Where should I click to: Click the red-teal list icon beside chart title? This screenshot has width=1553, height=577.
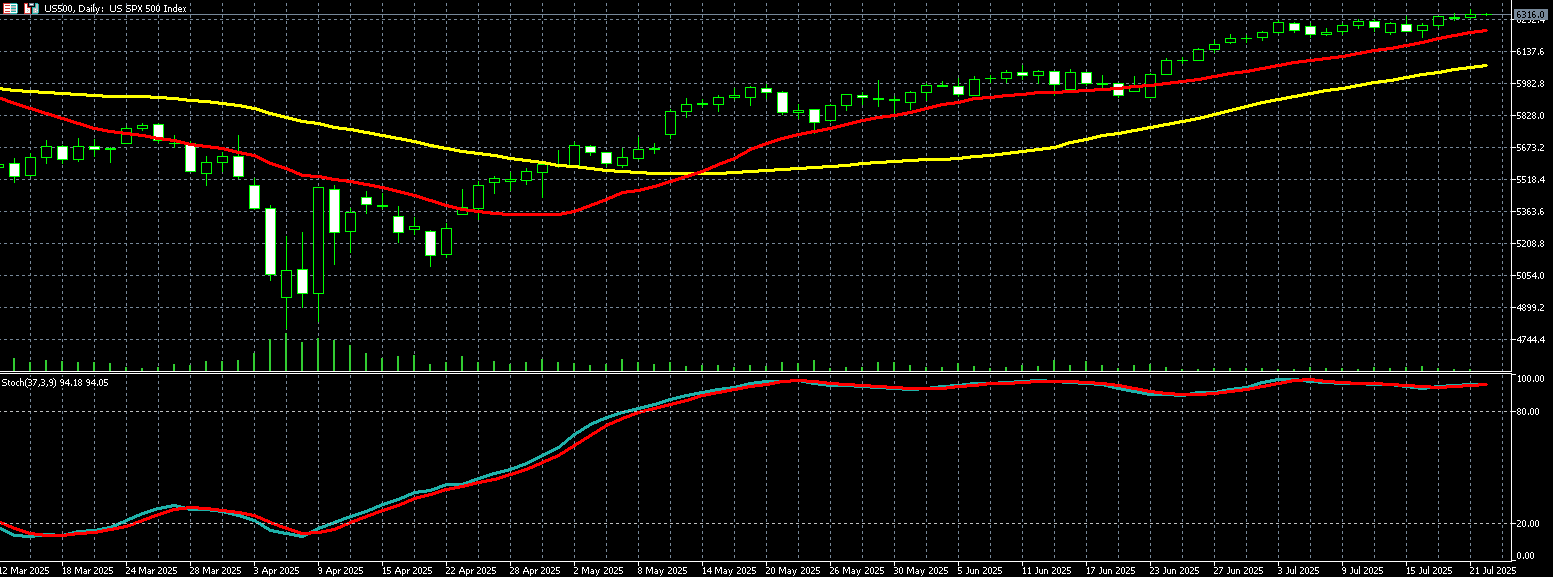[11, 8]
